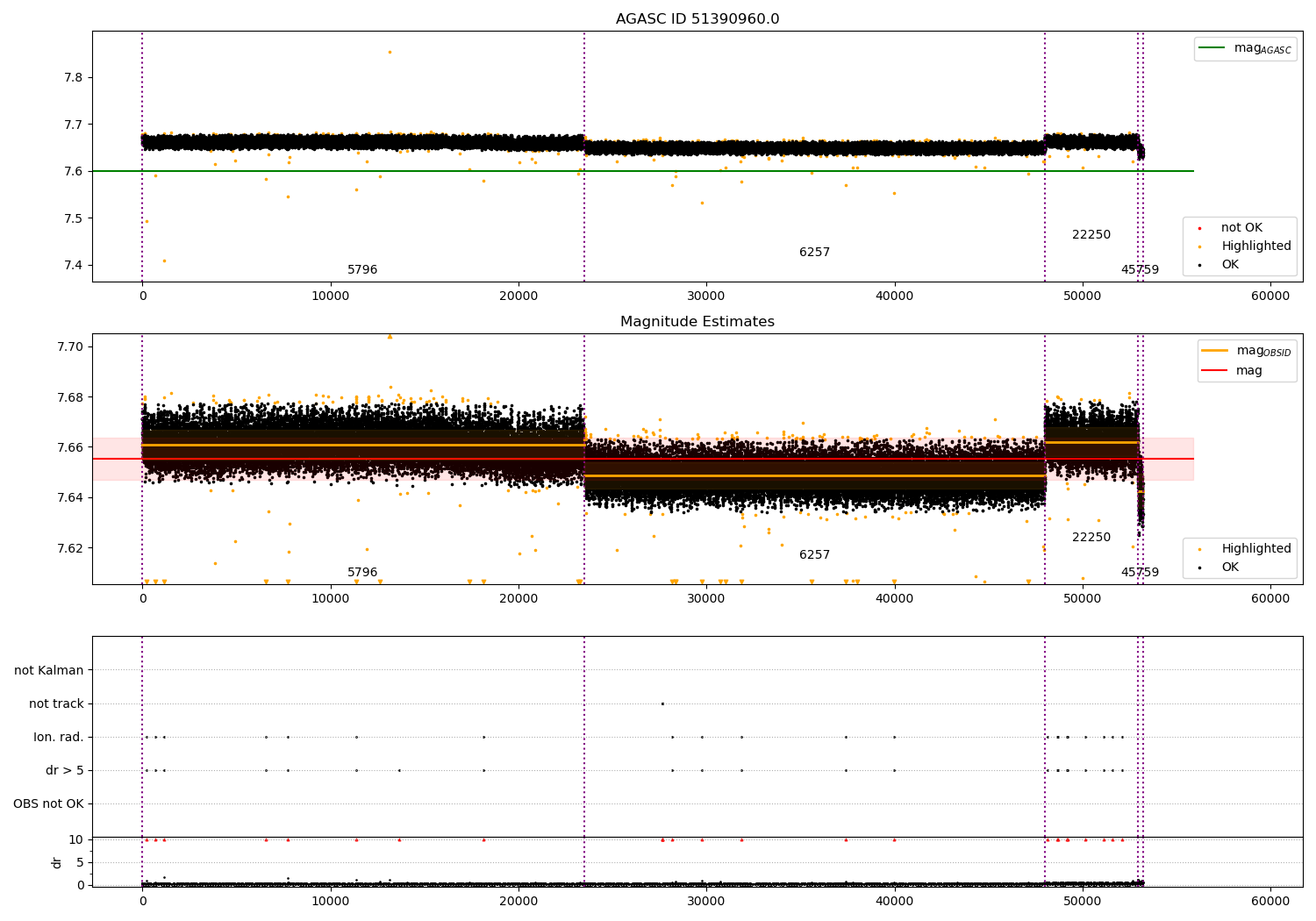Viewport: 1316px width, 921px height.
Task: Select 'OK' entry in Magnitude Estimates legend
Action: (x=1230, y=568)
